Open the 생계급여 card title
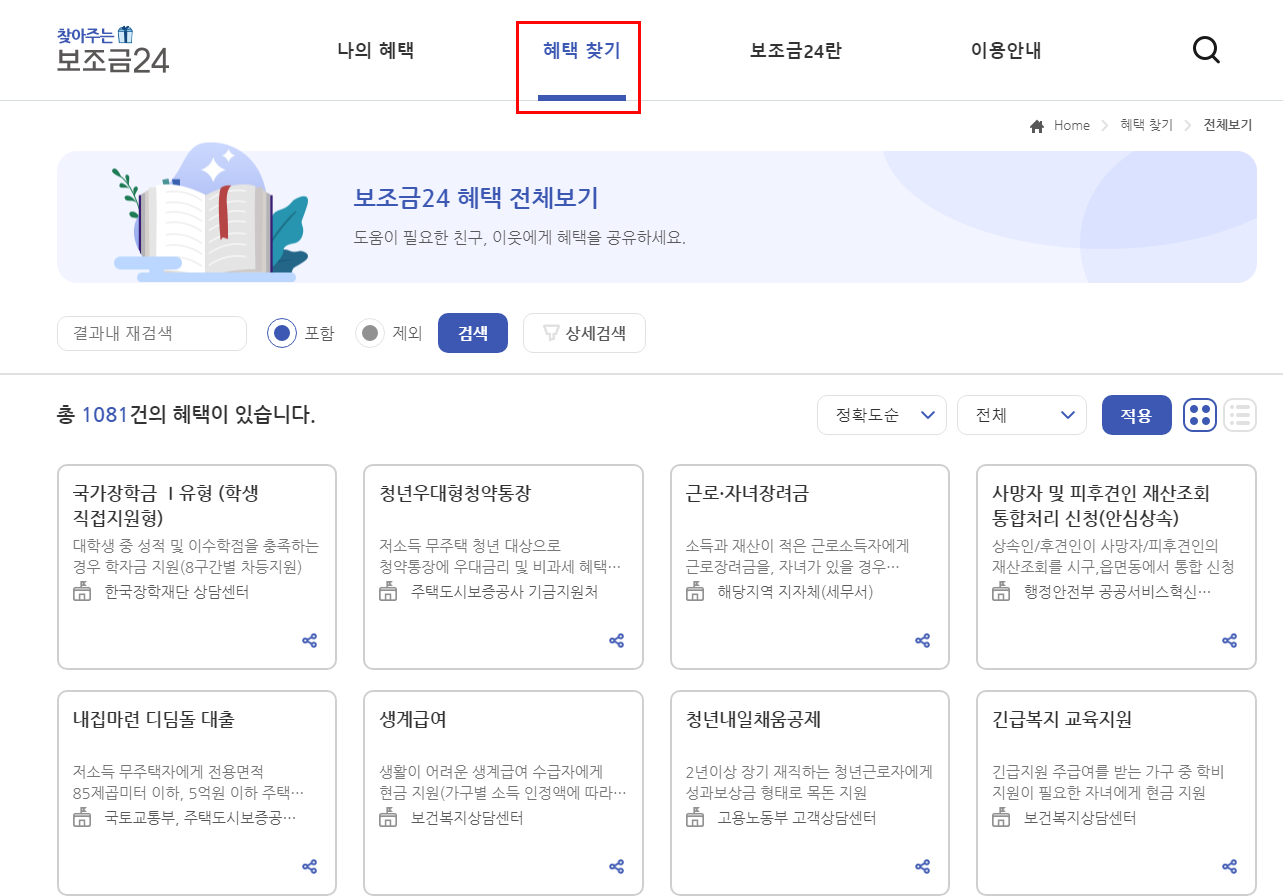Screen dimensions: 1283x896 coord(413,720)
